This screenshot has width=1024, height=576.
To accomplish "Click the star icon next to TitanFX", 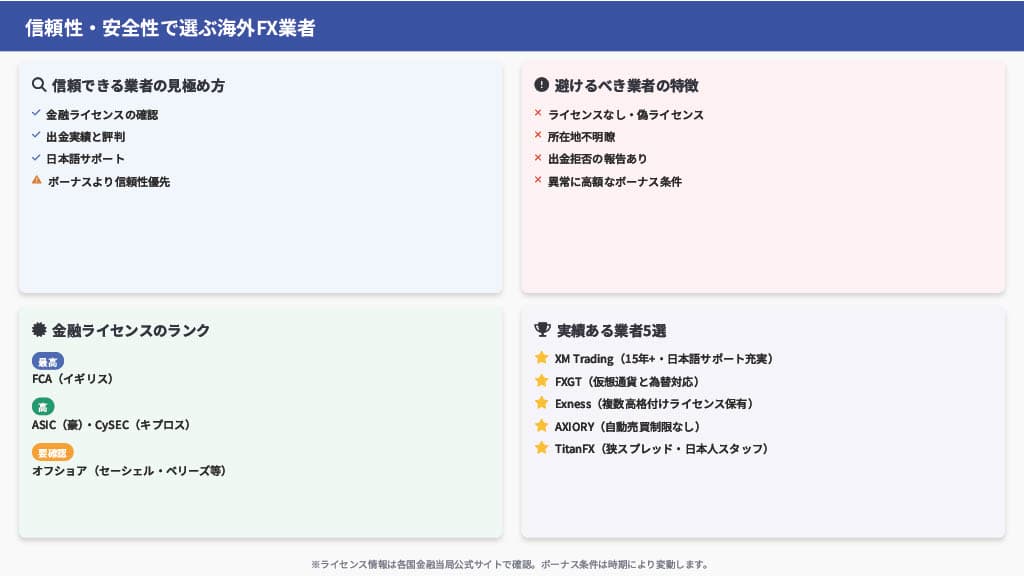I will click(542, 448).
